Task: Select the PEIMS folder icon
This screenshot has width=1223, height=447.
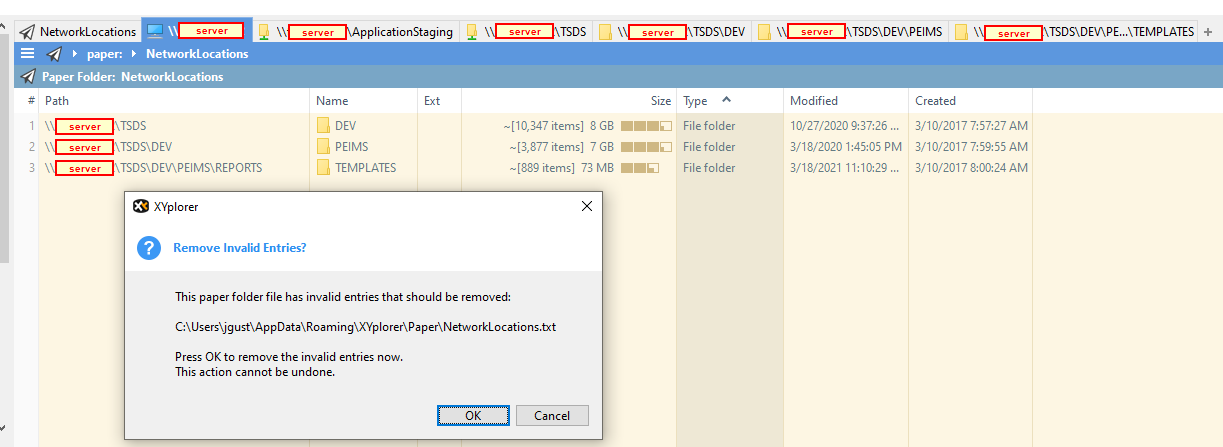Action: coord(324,147)
